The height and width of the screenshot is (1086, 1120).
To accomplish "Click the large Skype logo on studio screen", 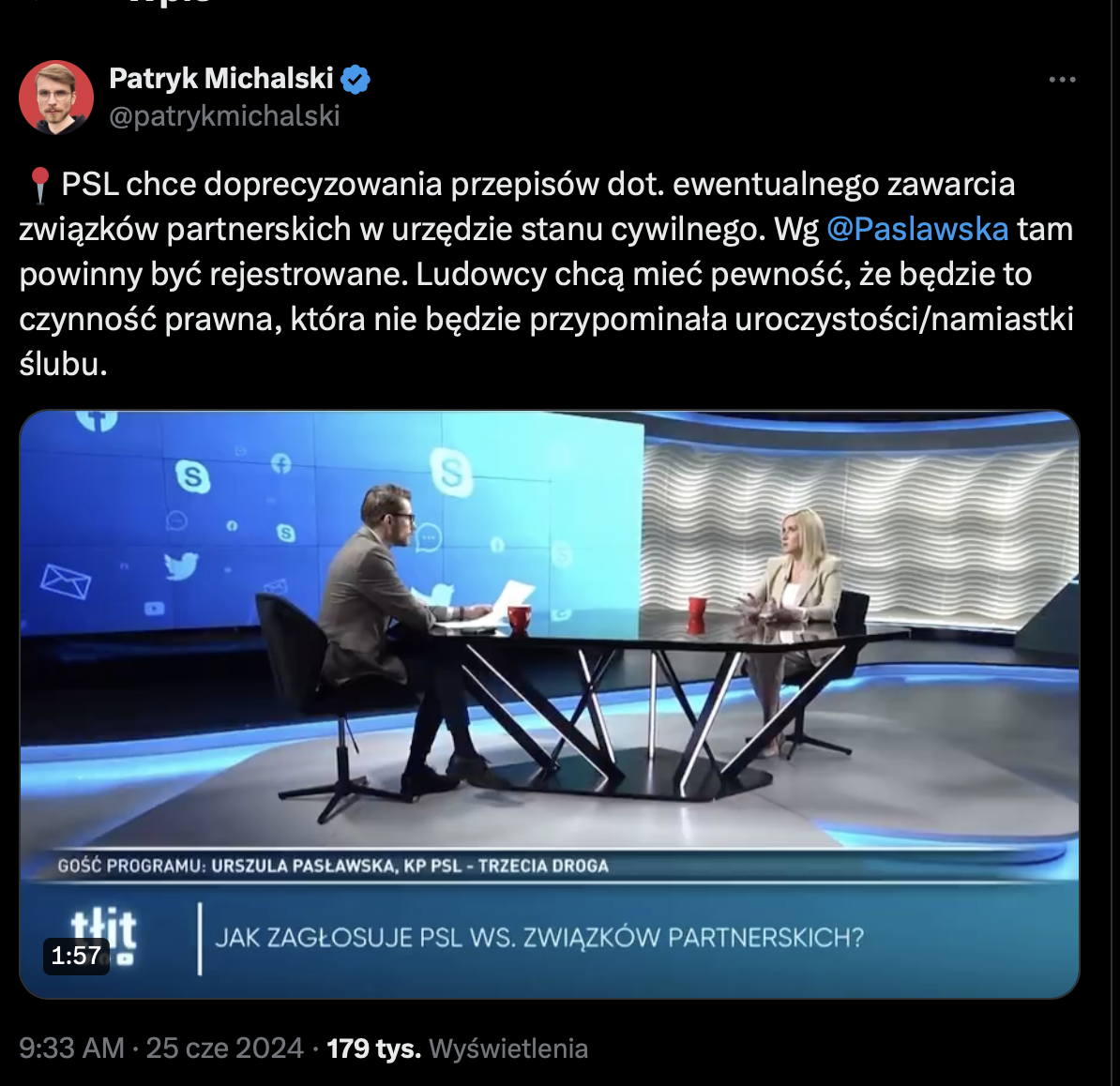I will pos(451,472).
